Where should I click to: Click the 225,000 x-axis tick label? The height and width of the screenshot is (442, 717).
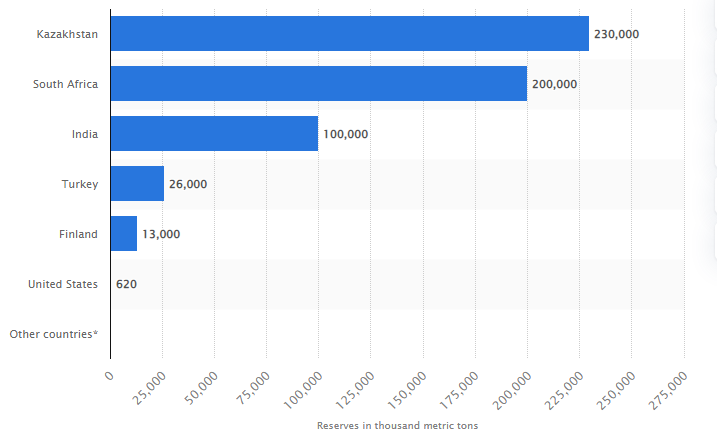coord(564,390)
